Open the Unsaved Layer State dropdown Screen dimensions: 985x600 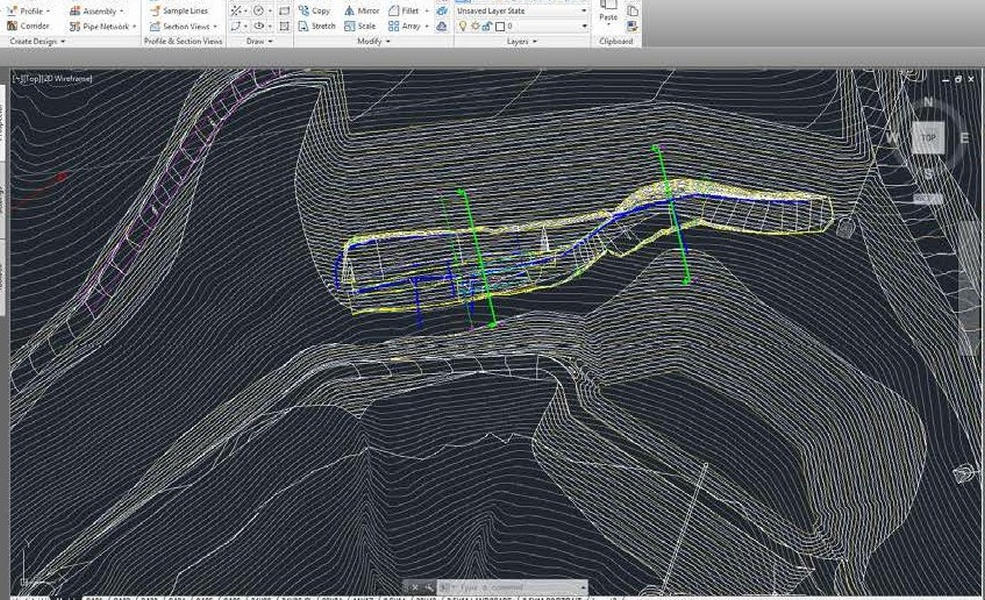[521, 11]
